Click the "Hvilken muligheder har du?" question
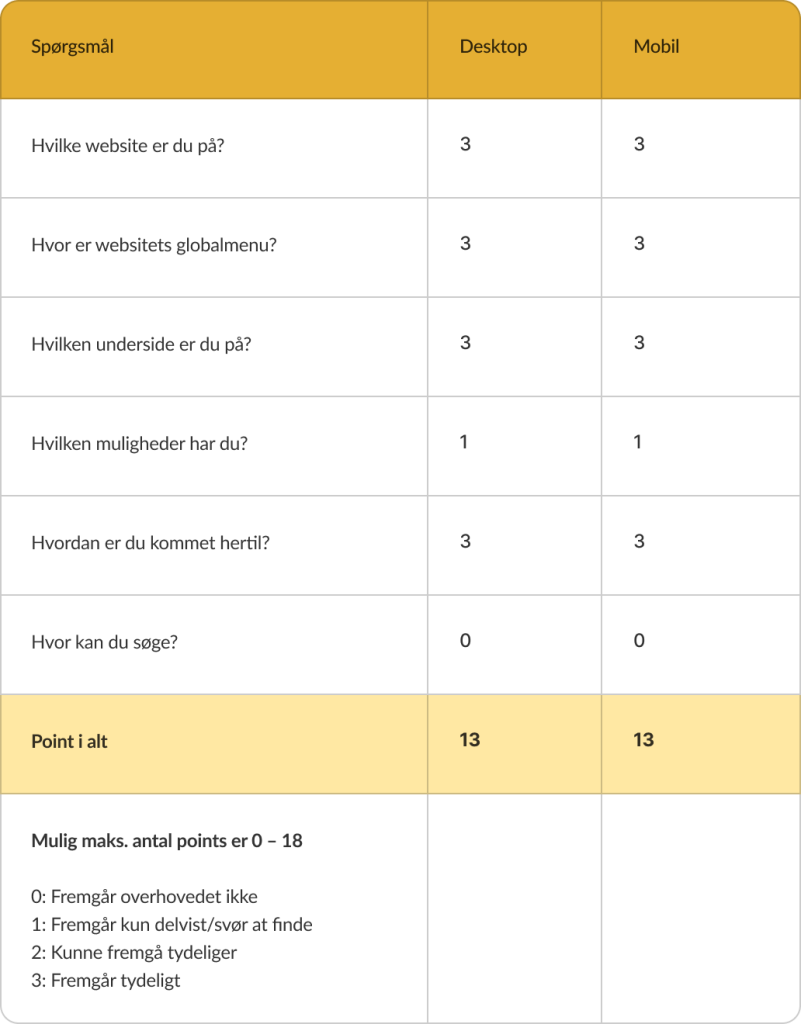Viewport: 801px width, 1024px height. point(139,443)
